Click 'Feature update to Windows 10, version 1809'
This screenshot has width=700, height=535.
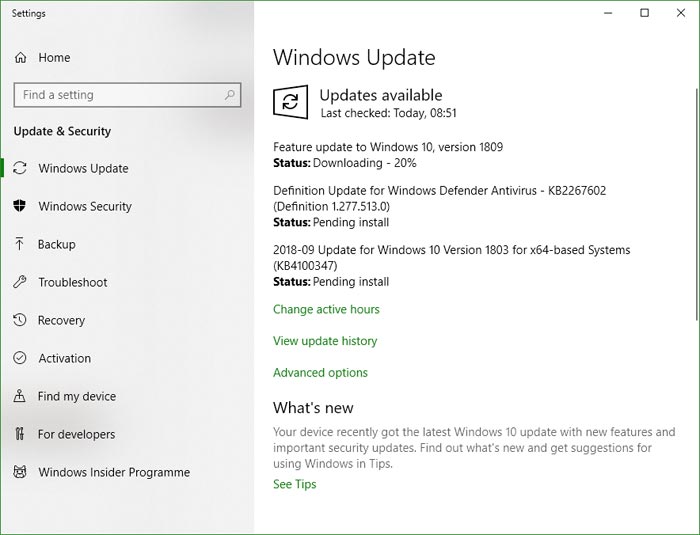pyautogui.click(x=388, y=147)
